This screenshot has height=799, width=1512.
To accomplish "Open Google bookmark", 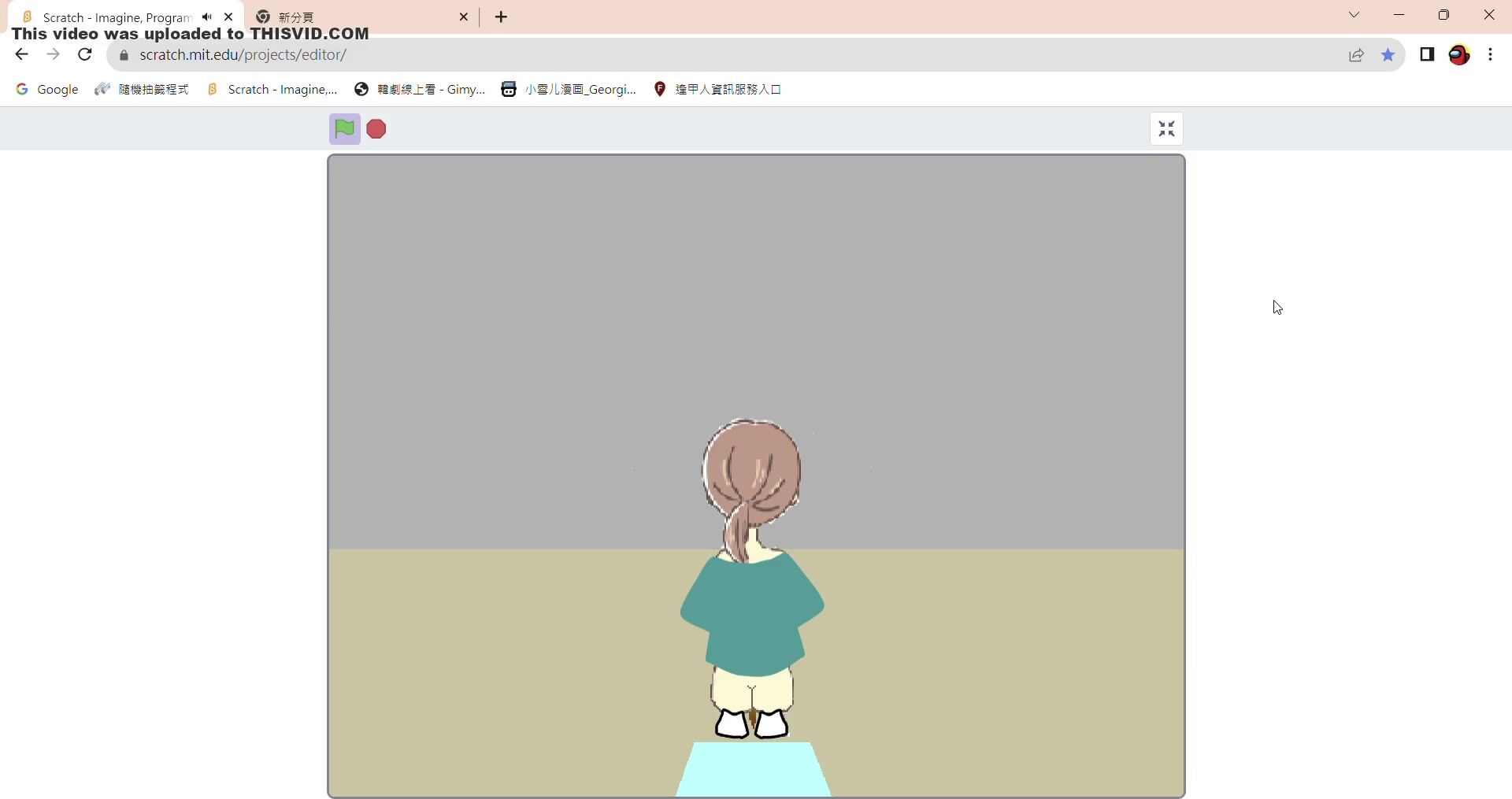I will point(48,90).
